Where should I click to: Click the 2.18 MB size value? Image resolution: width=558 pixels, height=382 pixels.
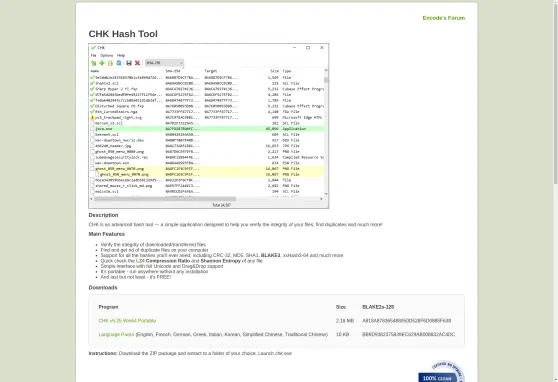(345, 321)
